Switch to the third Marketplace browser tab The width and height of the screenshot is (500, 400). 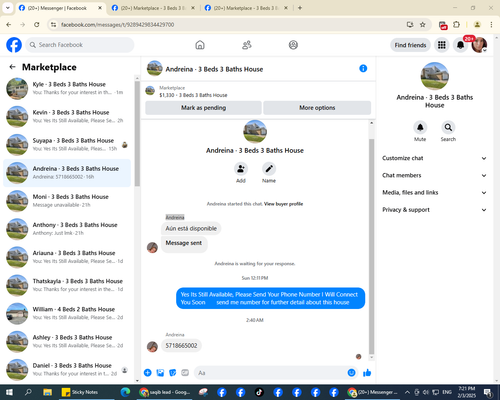click(246, 8)
